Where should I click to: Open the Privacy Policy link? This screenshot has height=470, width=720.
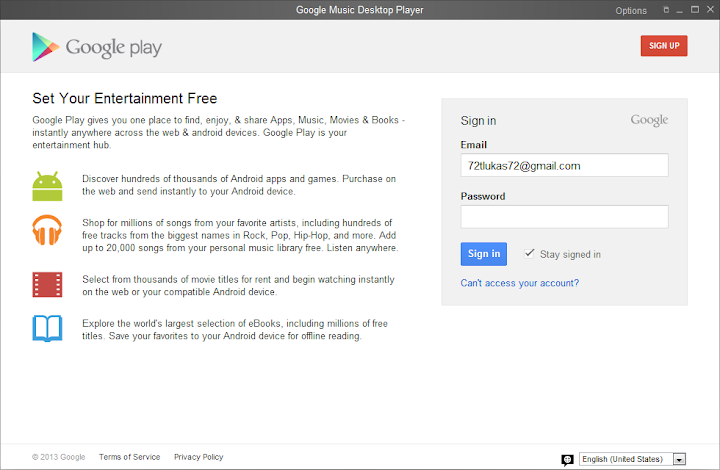198,457
